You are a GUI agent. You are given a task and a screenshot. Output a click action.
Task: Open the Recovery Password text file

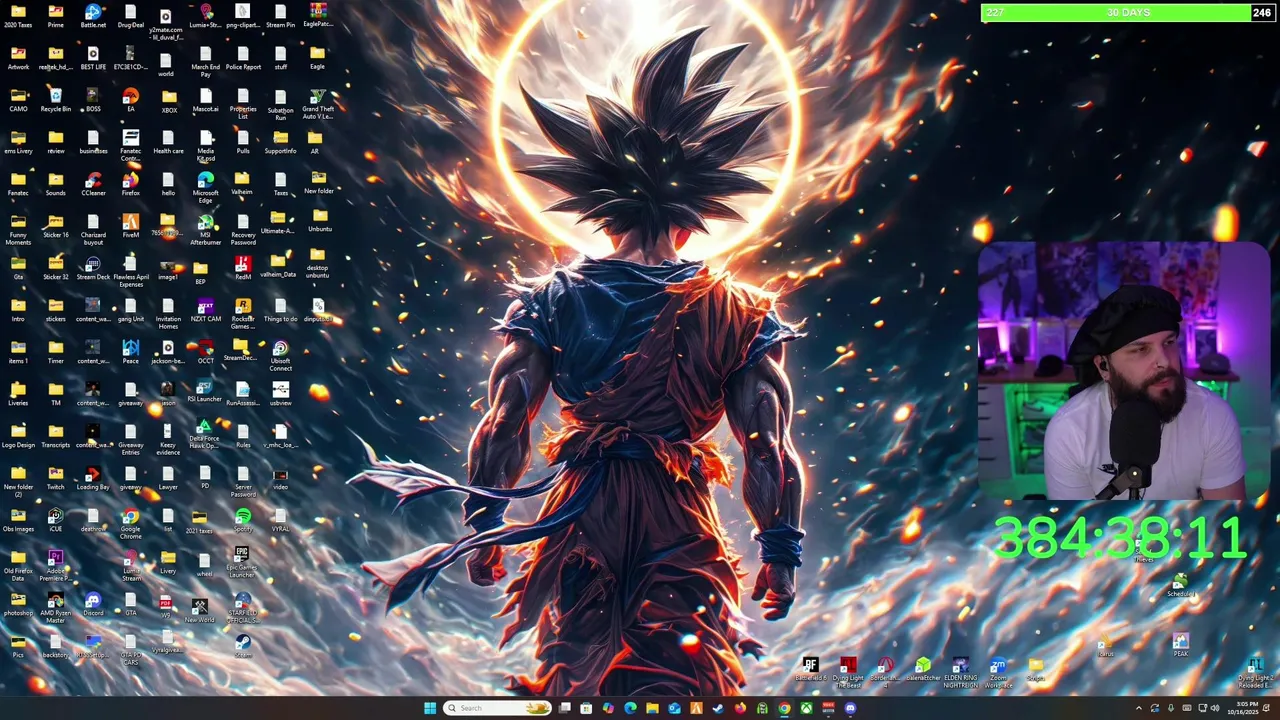pos(243,229)
